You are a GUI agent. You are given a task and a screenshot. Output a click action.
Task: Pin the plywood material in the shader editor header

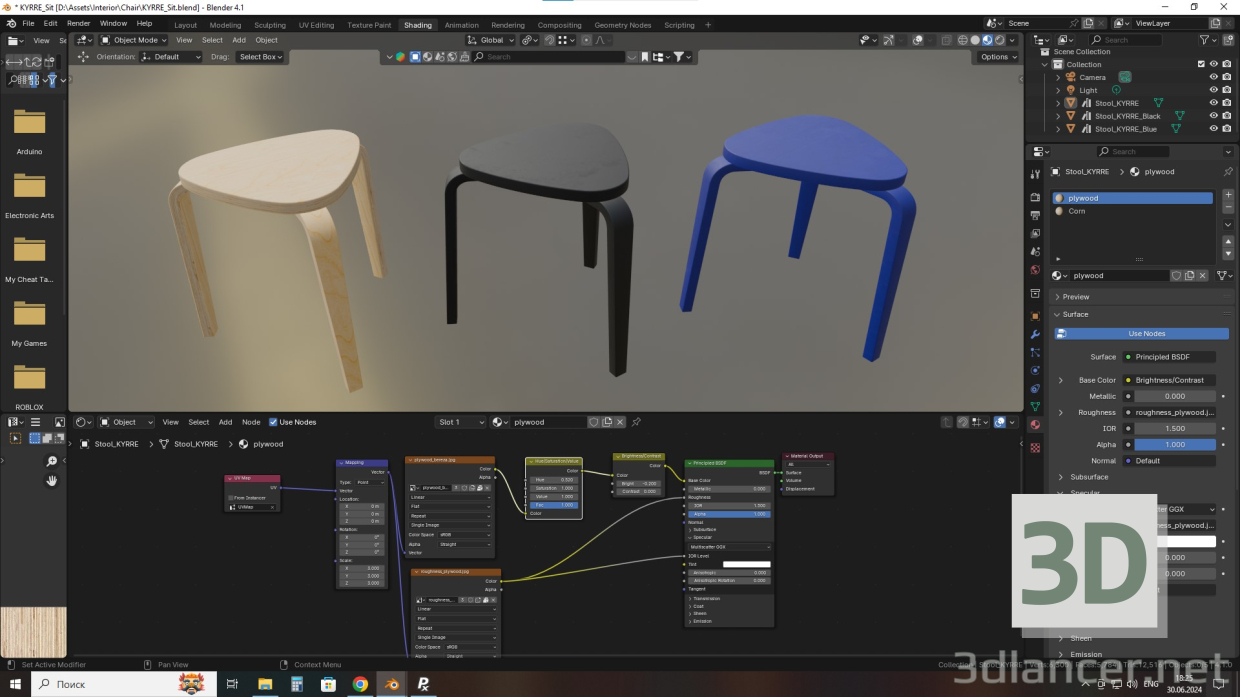coord(637,422)
